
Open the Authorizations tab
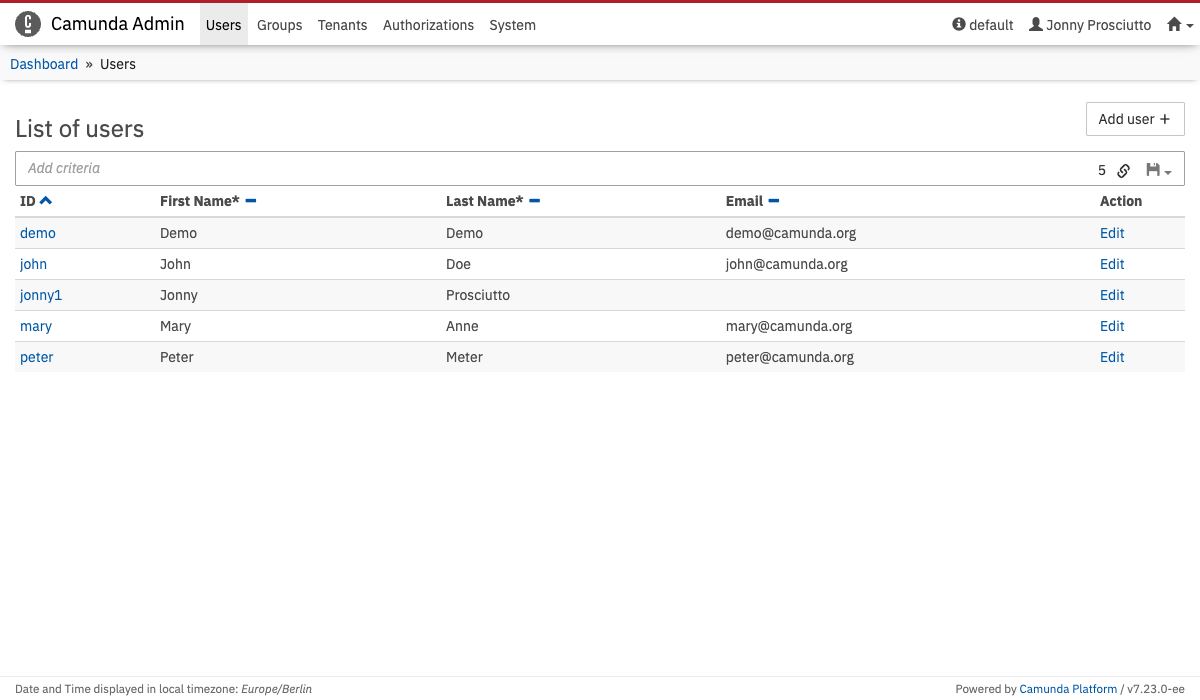point(428,25)
